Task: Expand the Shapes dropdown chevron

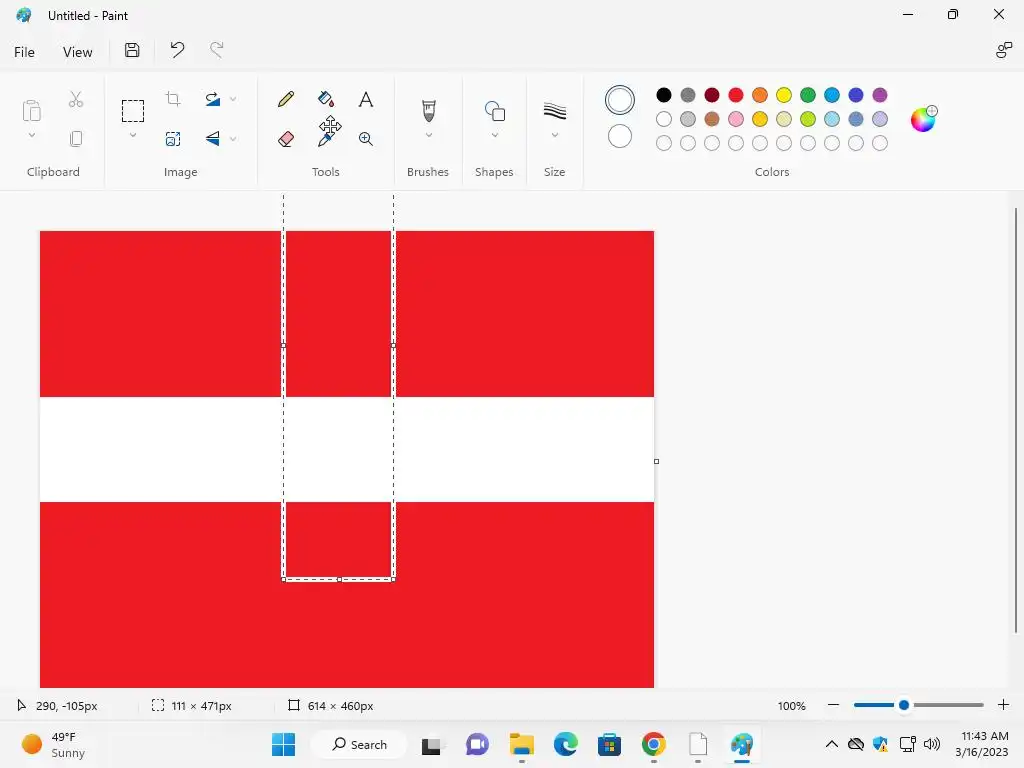Action: pyautogui.click(x=494, y=135)
